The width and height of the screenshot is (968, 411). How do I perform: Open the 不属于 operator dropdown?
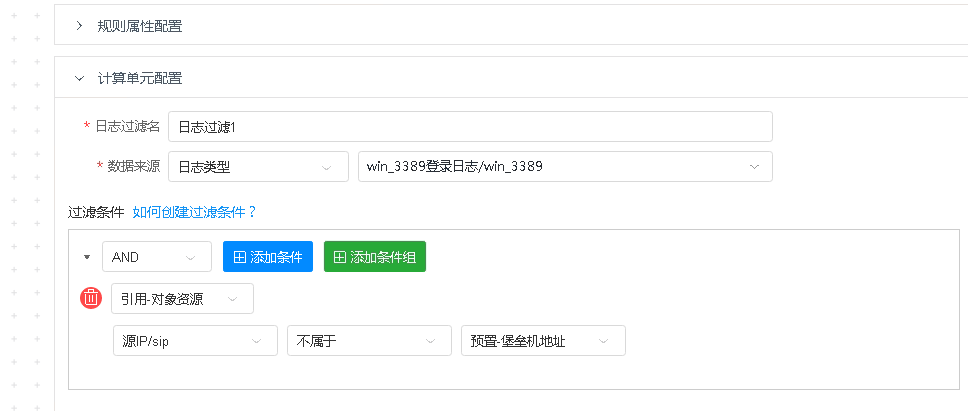(369, 341)
